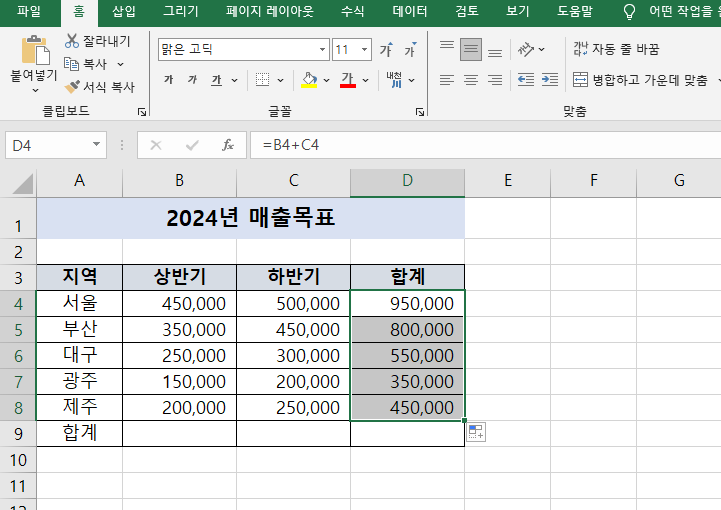Click the 서식 복사 label

pos(109,87)
